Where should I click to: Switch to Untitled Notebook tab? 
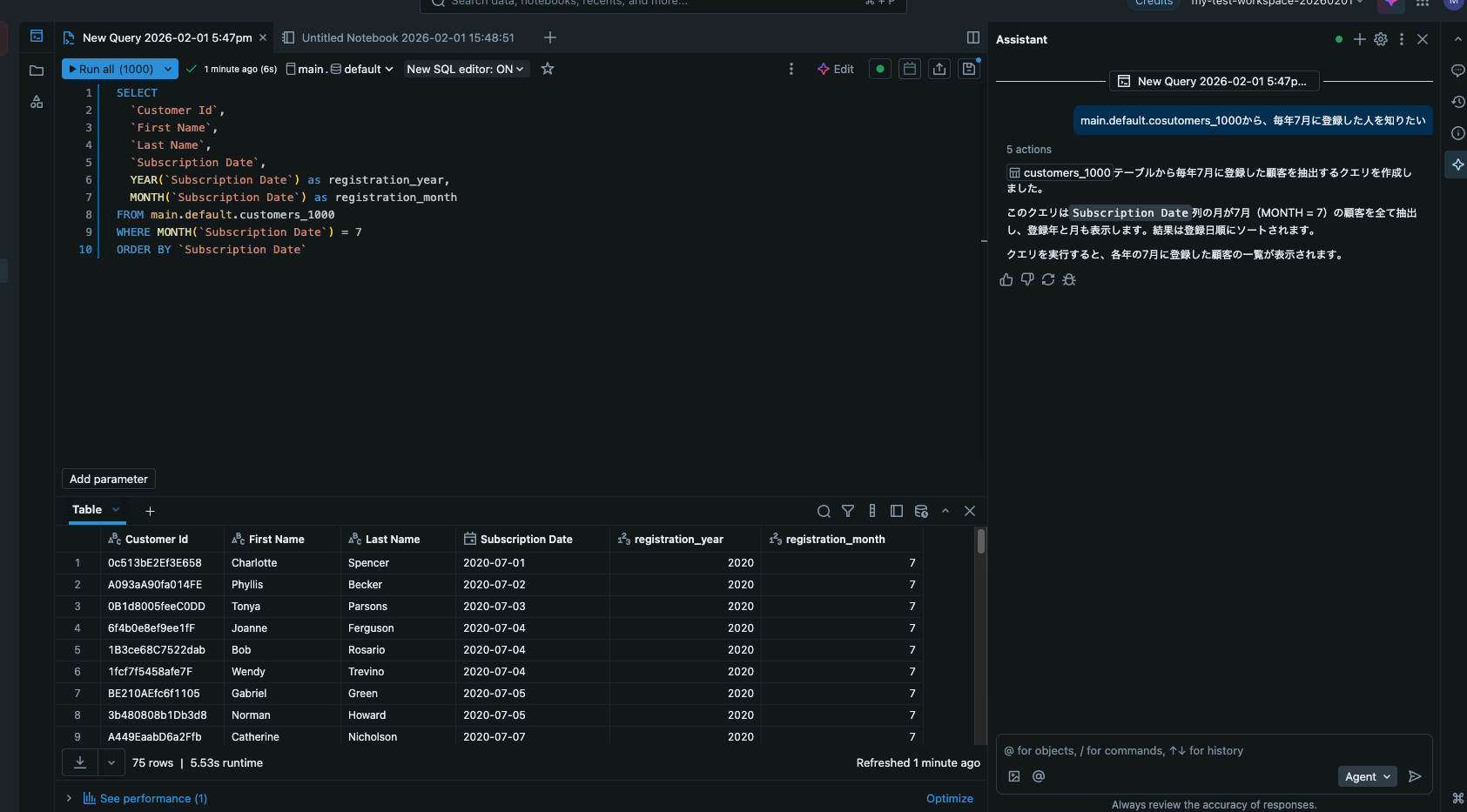pos(407,37)
